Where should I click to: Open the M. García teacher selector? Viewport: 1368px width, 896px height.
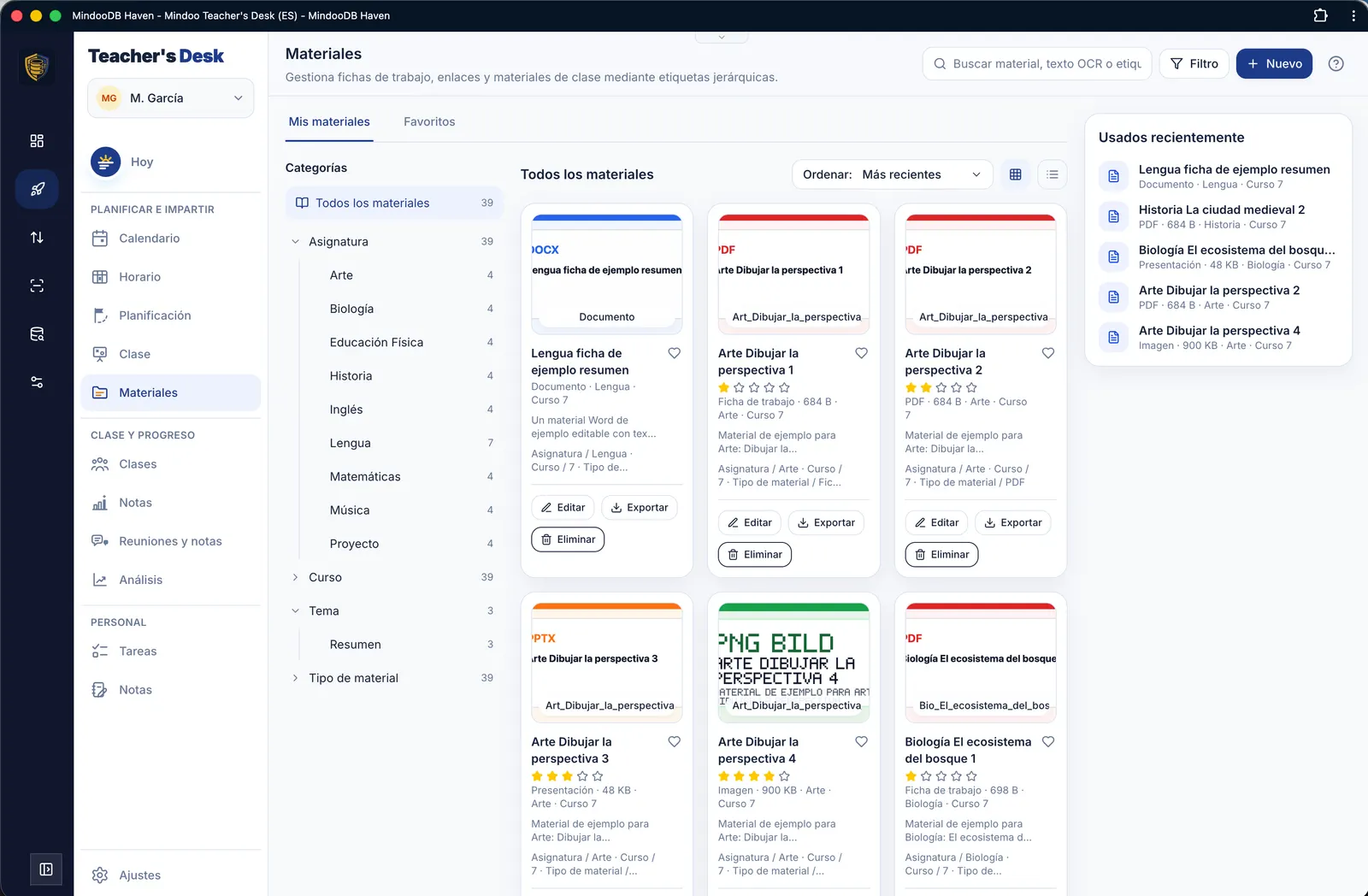coord(171,98)
